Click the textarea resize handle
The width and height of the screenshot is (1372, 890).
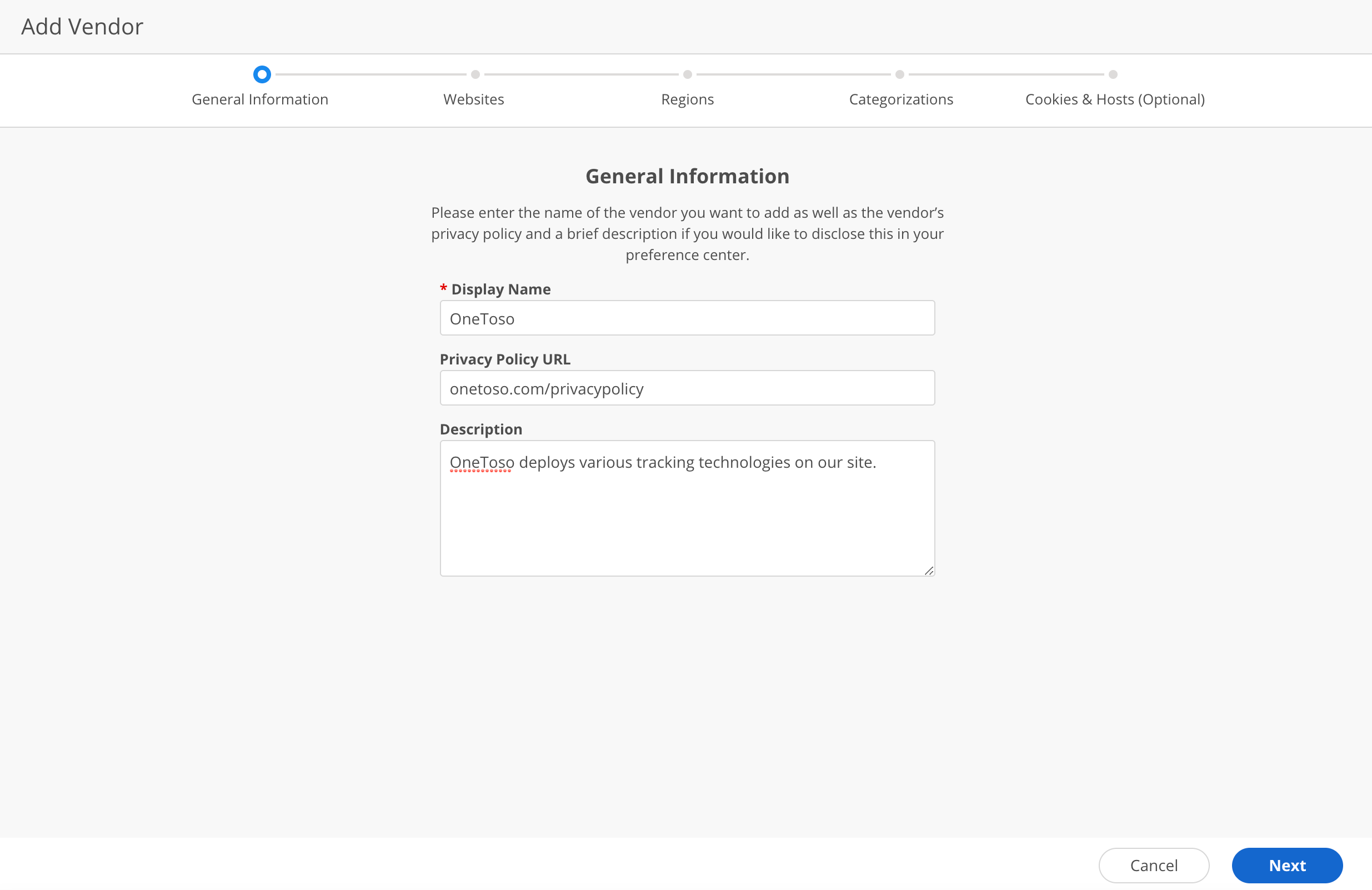click(929, 571)
